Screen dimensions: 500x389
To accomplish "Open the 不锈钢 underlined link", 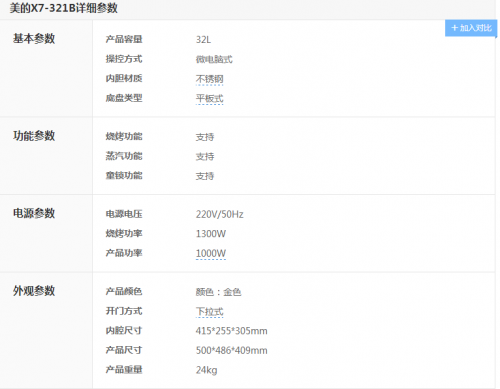I will click(209, 79).
